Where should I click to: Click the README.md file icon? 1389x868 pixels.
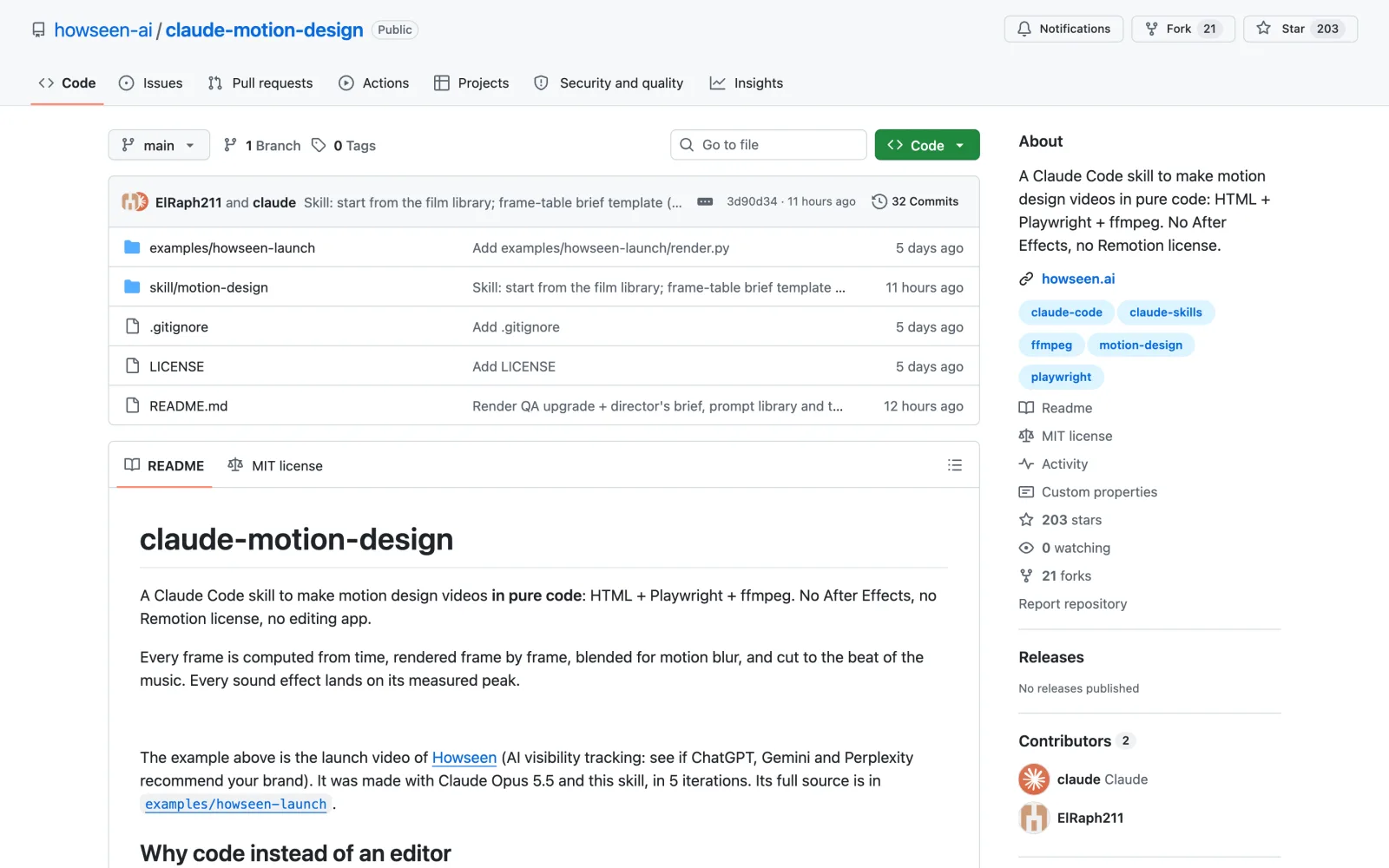[132, 405]
